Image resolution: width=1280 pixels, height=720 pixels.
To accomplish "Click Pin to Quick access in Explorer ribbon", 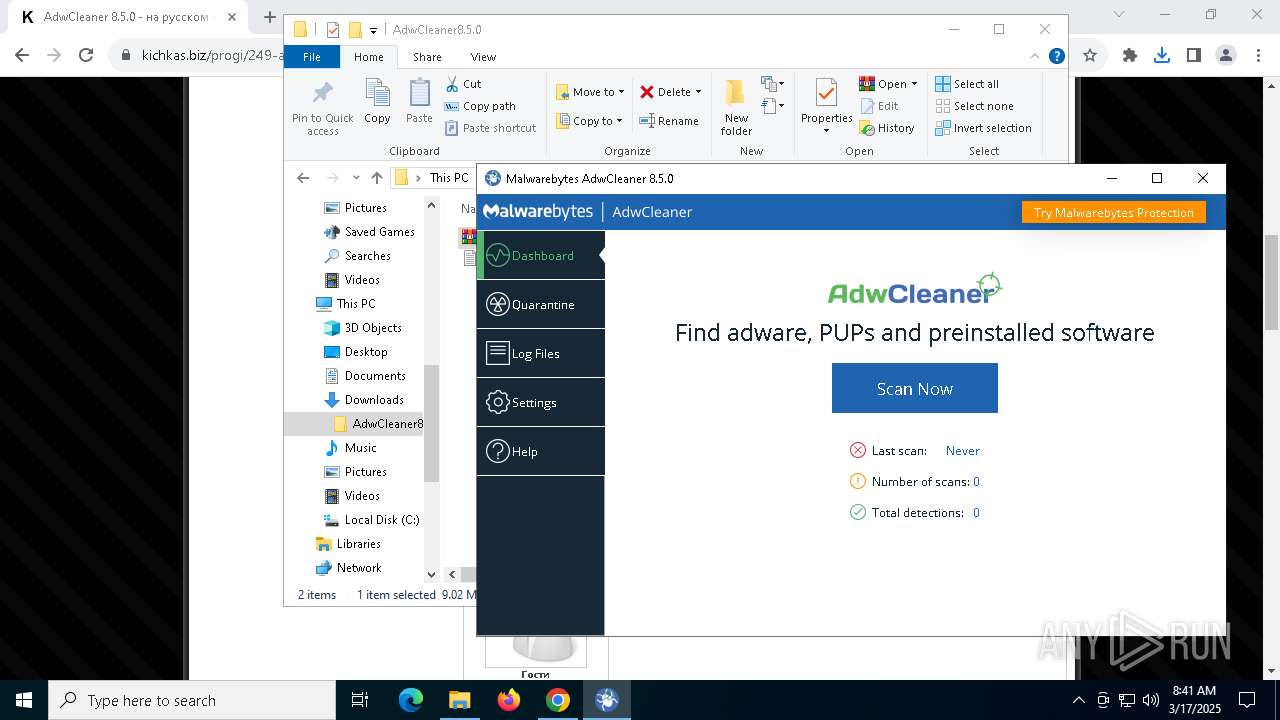I will [x=322, y=108].
